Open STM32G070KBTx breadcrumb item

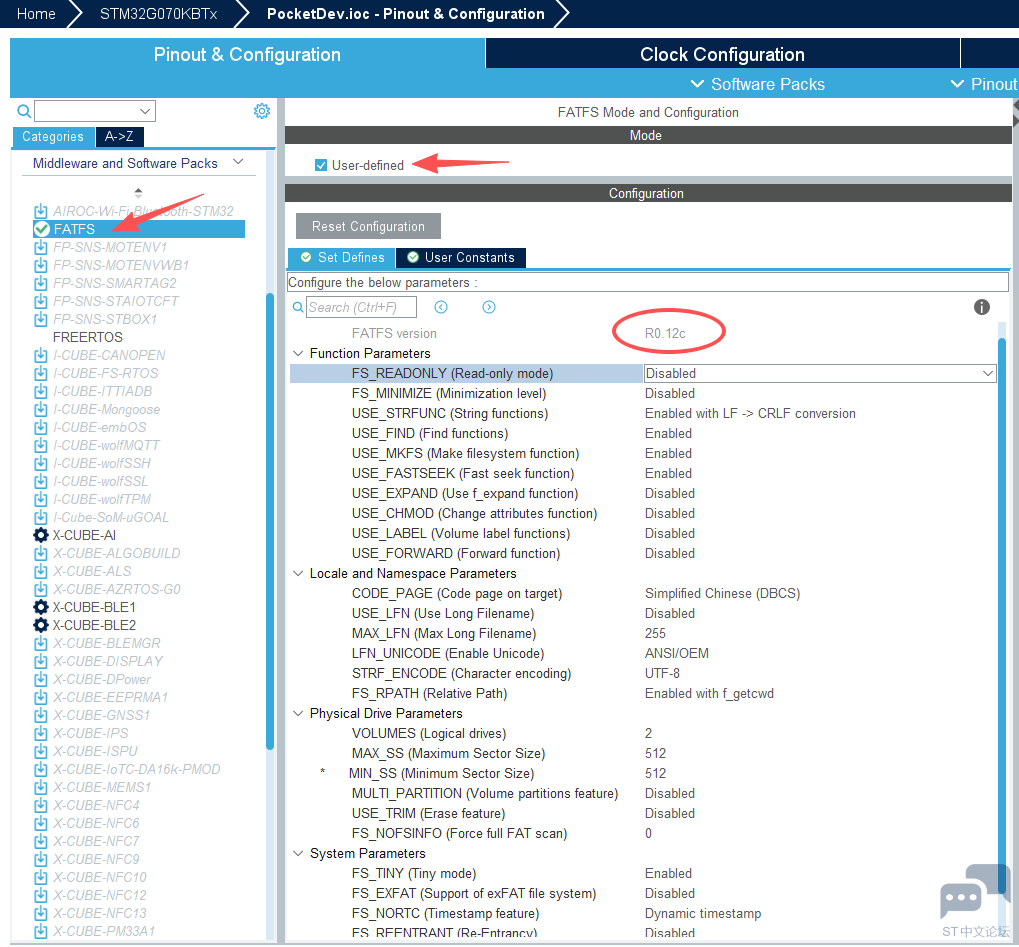159,14
